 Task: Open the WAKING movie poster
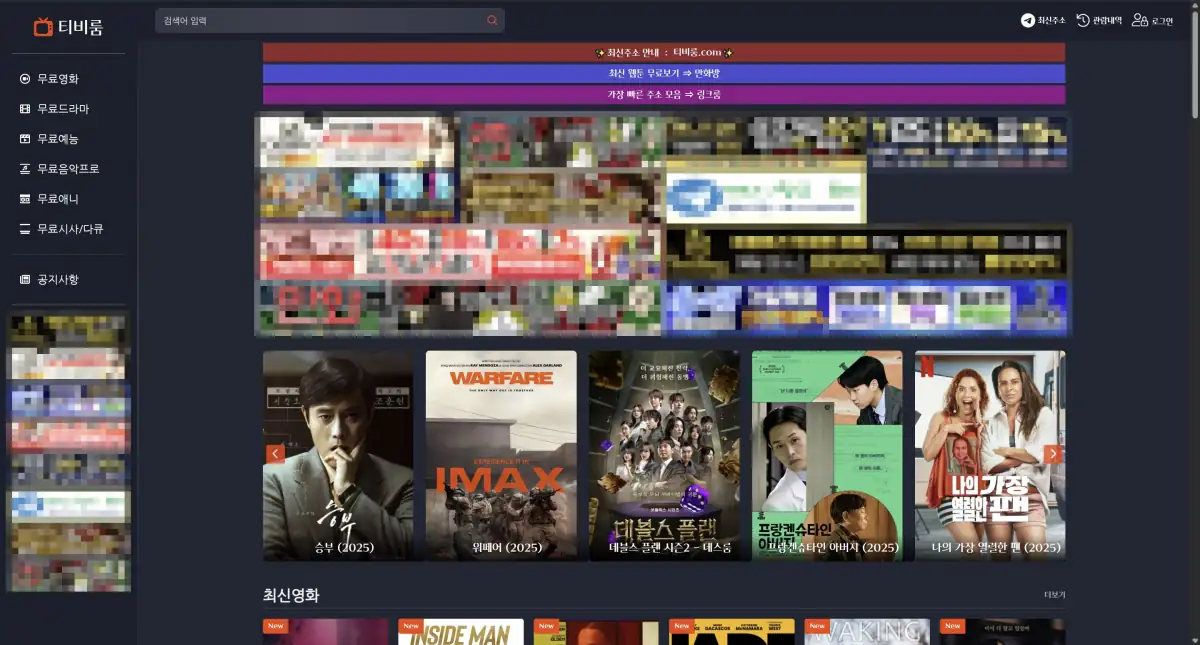point(867,632)
